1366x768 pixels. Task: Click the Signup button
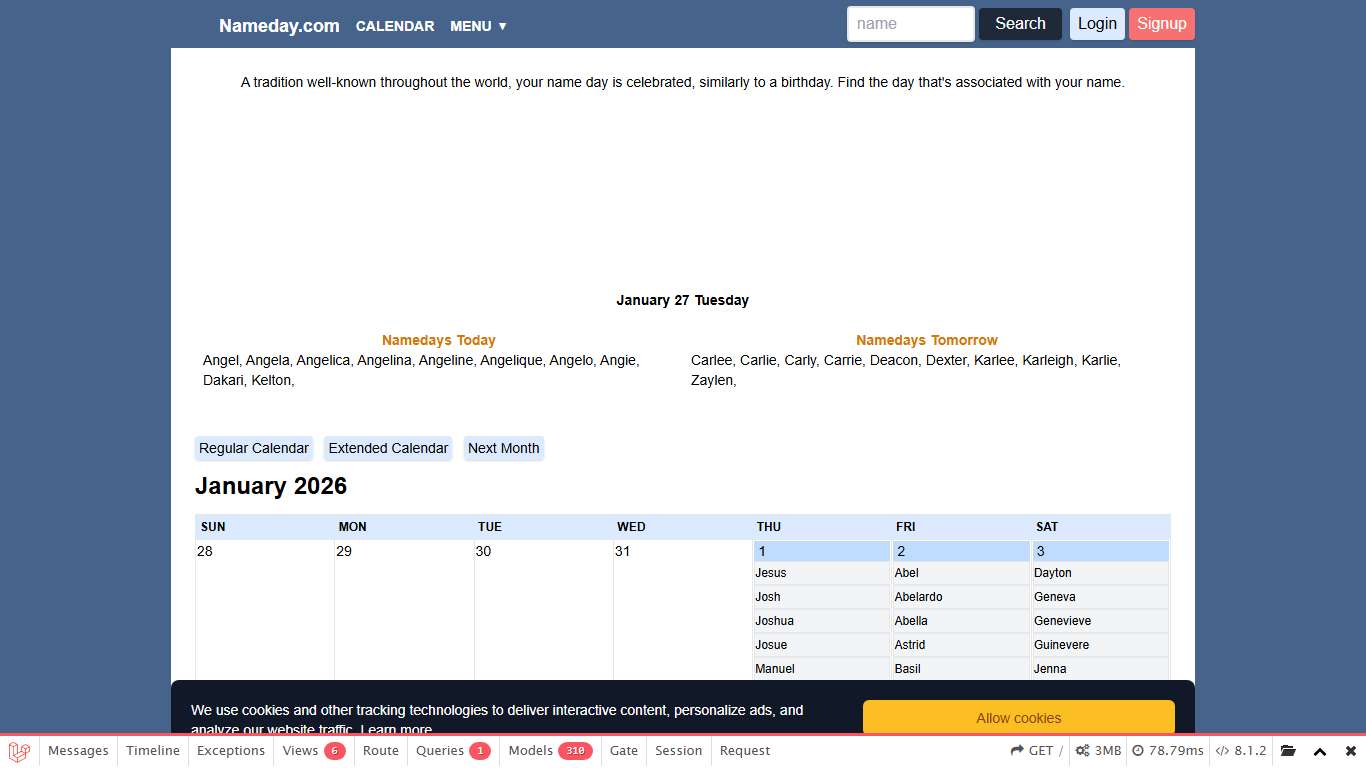pos(1161,24)
